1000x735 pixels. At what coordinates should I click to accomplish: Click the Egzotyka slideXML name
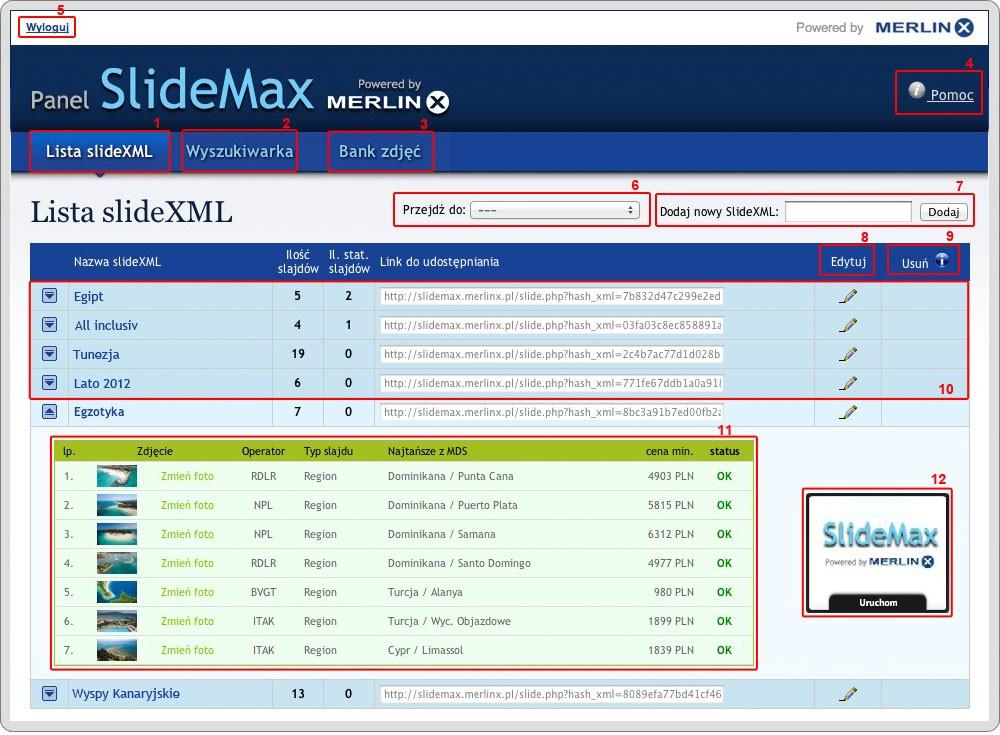pyautogui.click(x=99, y=412)
